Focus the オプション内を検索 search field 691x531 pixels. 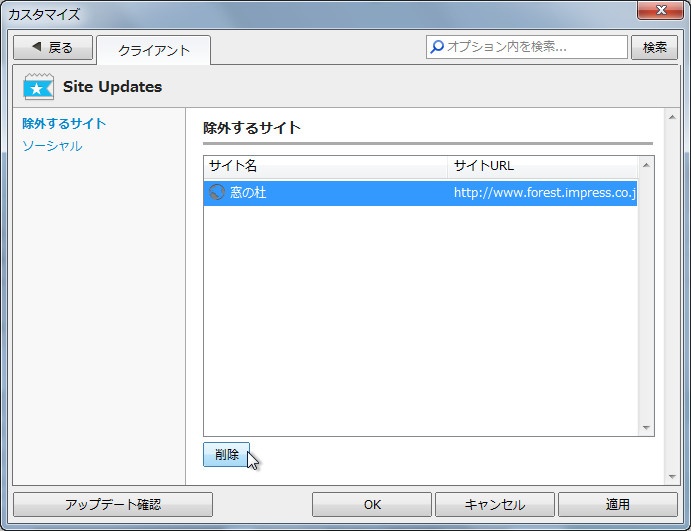[x=527, y=47]
